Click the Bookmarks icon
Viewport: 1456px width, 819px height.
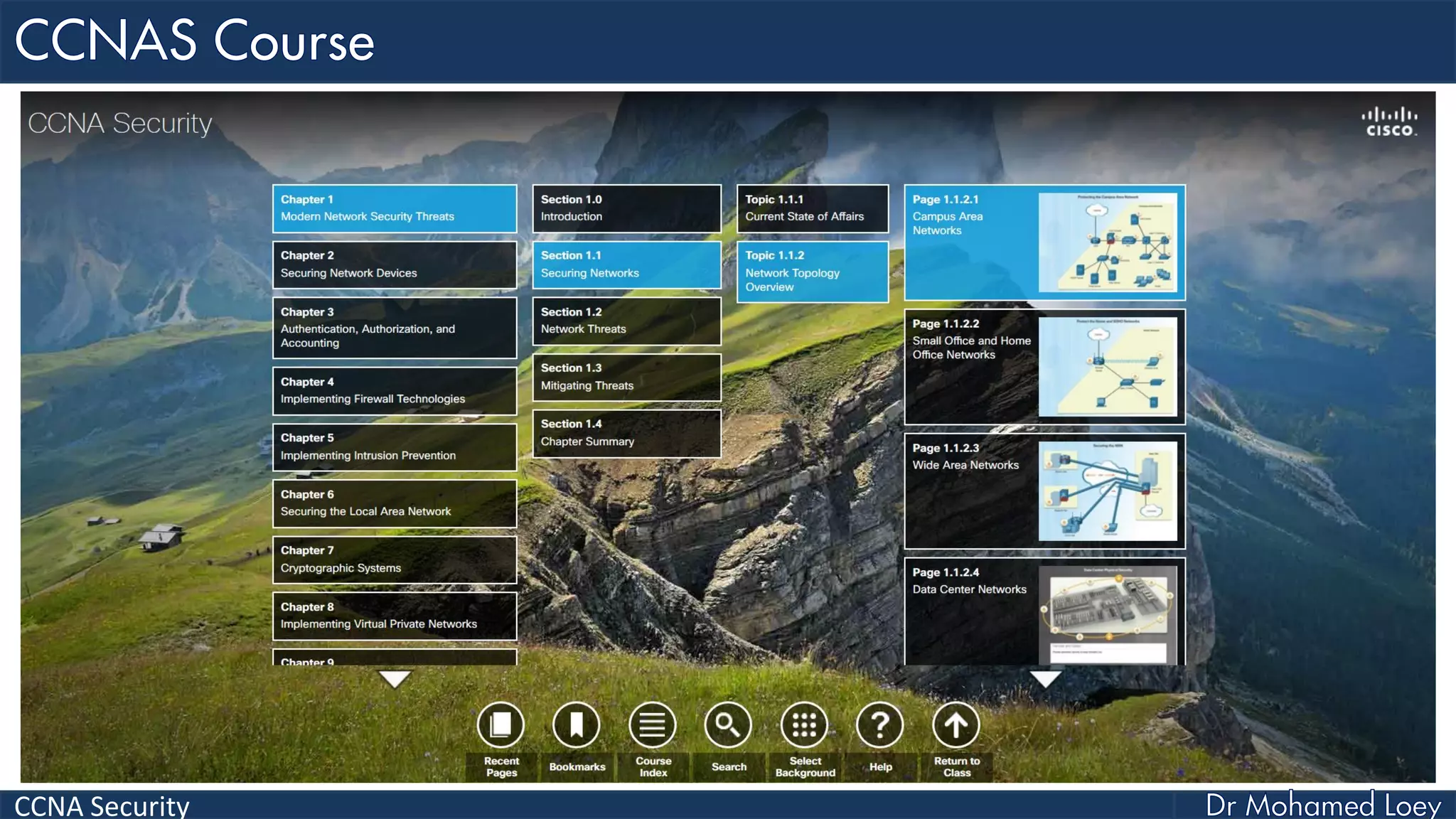pyautogui.click(x=577, y=725)
